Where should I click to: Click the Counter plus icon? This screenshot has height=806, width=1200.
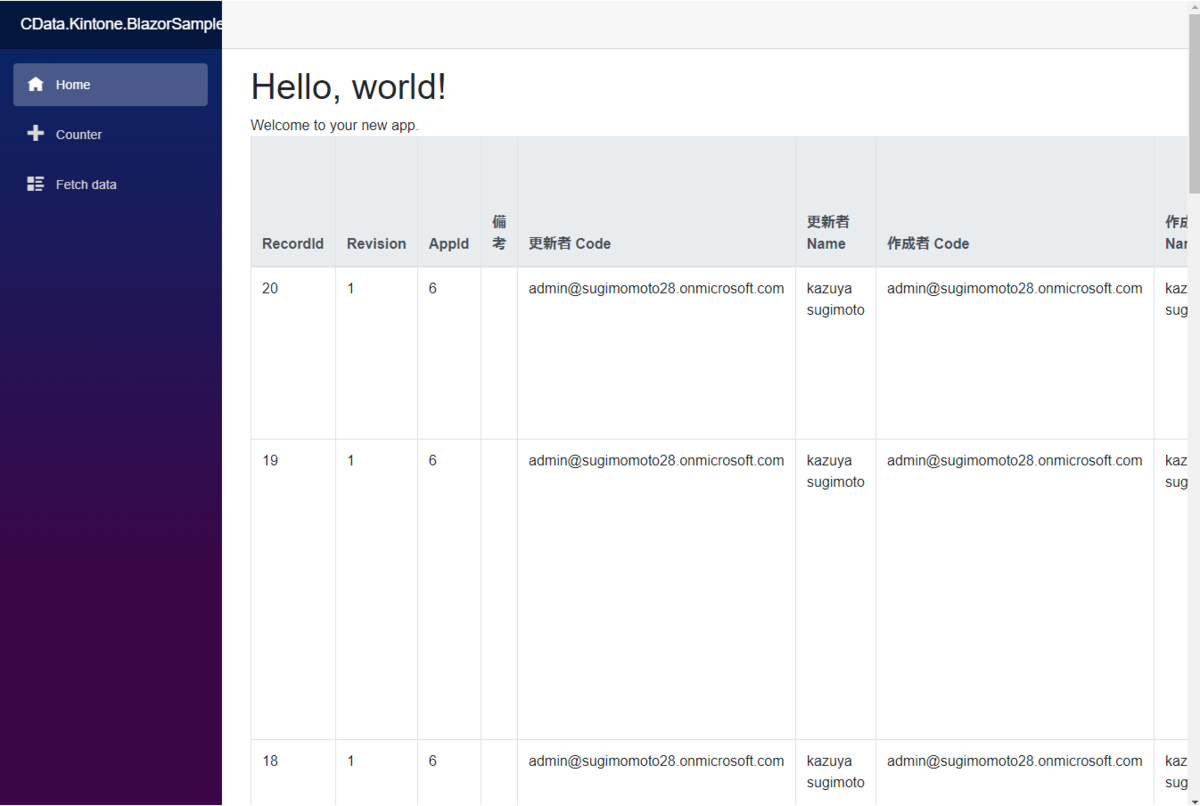click(x=36, y=133)
